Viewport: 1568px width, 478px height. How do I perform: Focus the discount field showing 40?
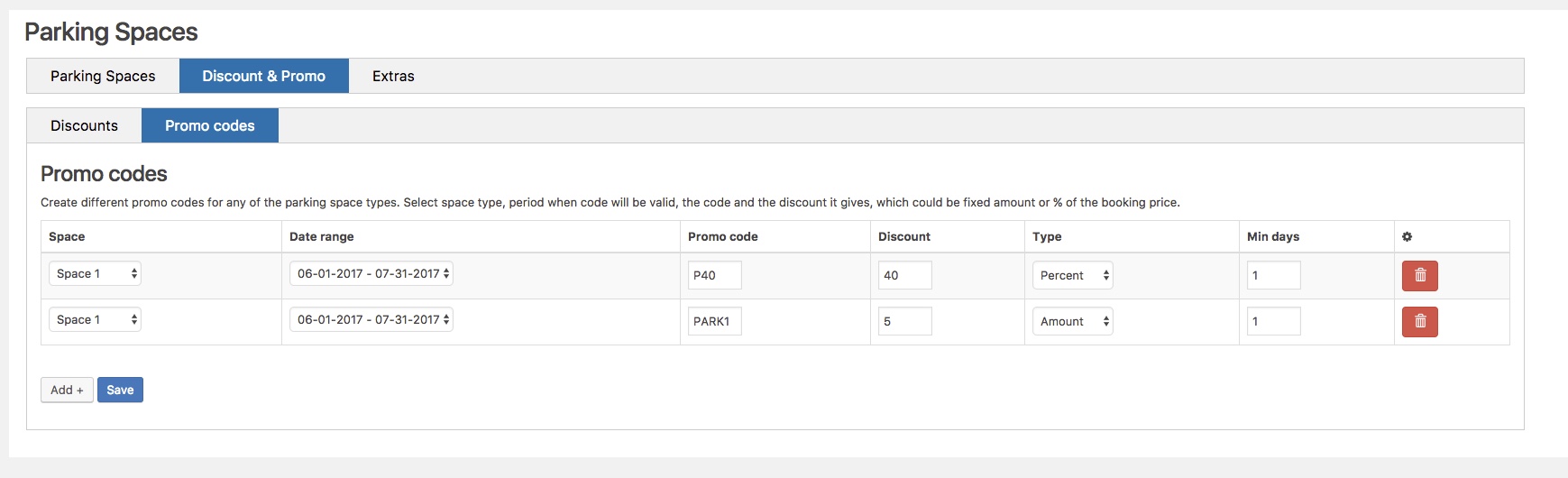pos(904,276)
